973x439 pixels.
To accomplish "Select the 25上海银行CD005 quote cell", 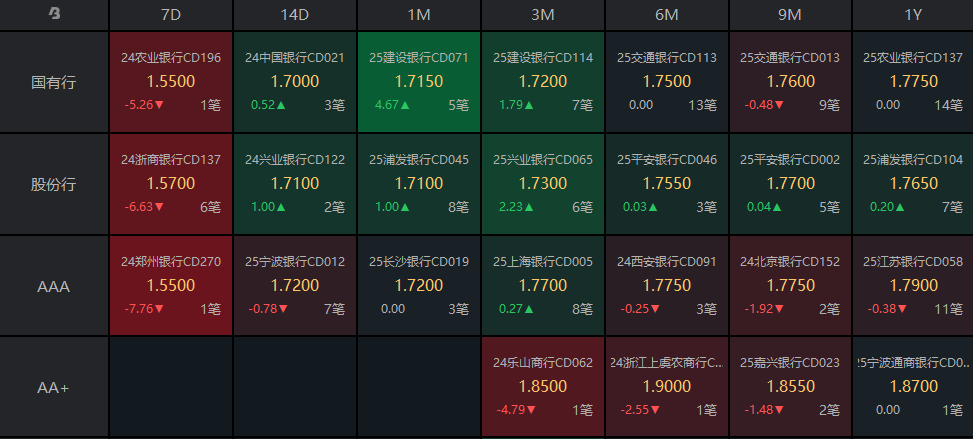I will click(543, 286).
